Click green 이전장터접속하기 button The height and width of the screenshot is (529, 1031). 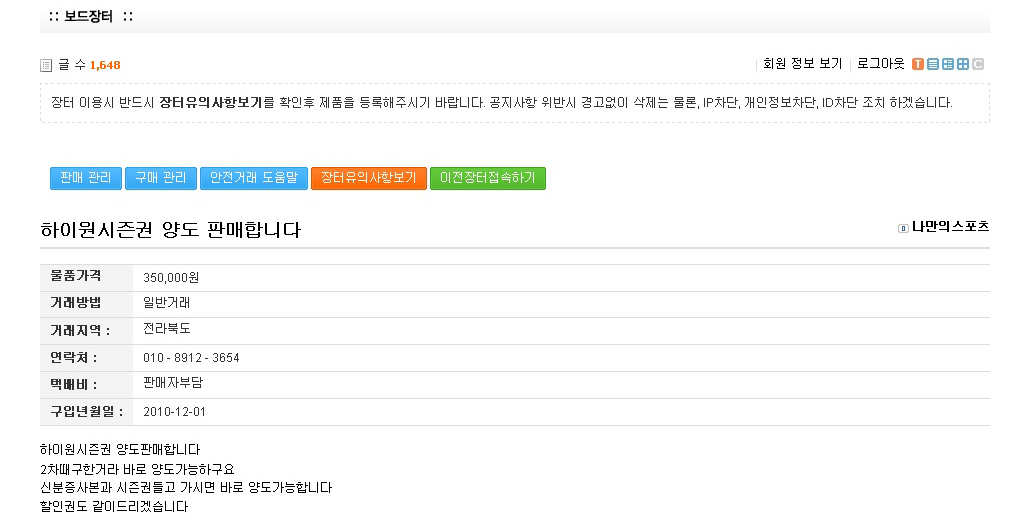point(488,178)
